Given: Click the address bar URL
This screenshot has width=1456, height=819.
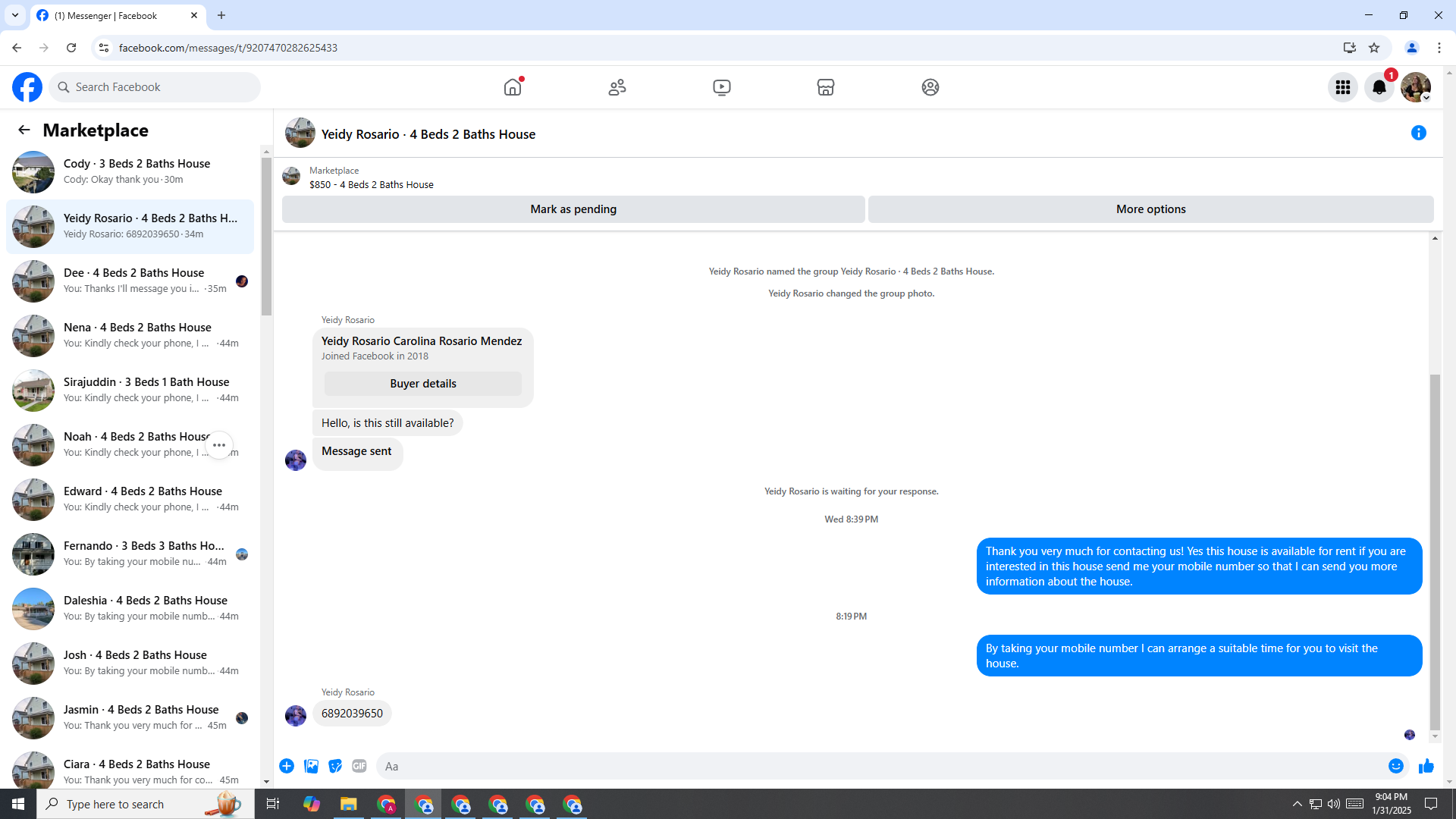Looking at the screenshot, I should click(x=228, y=48).
